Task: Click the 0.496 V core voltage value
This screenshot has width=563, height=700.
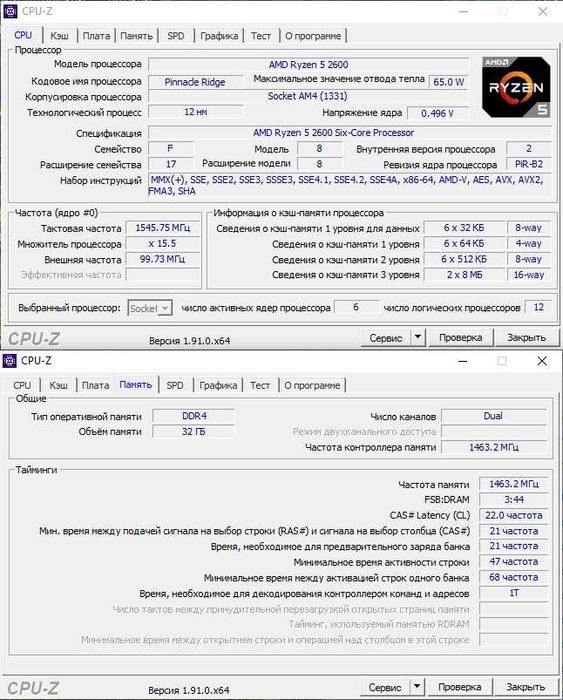Action: pos(438,113)
